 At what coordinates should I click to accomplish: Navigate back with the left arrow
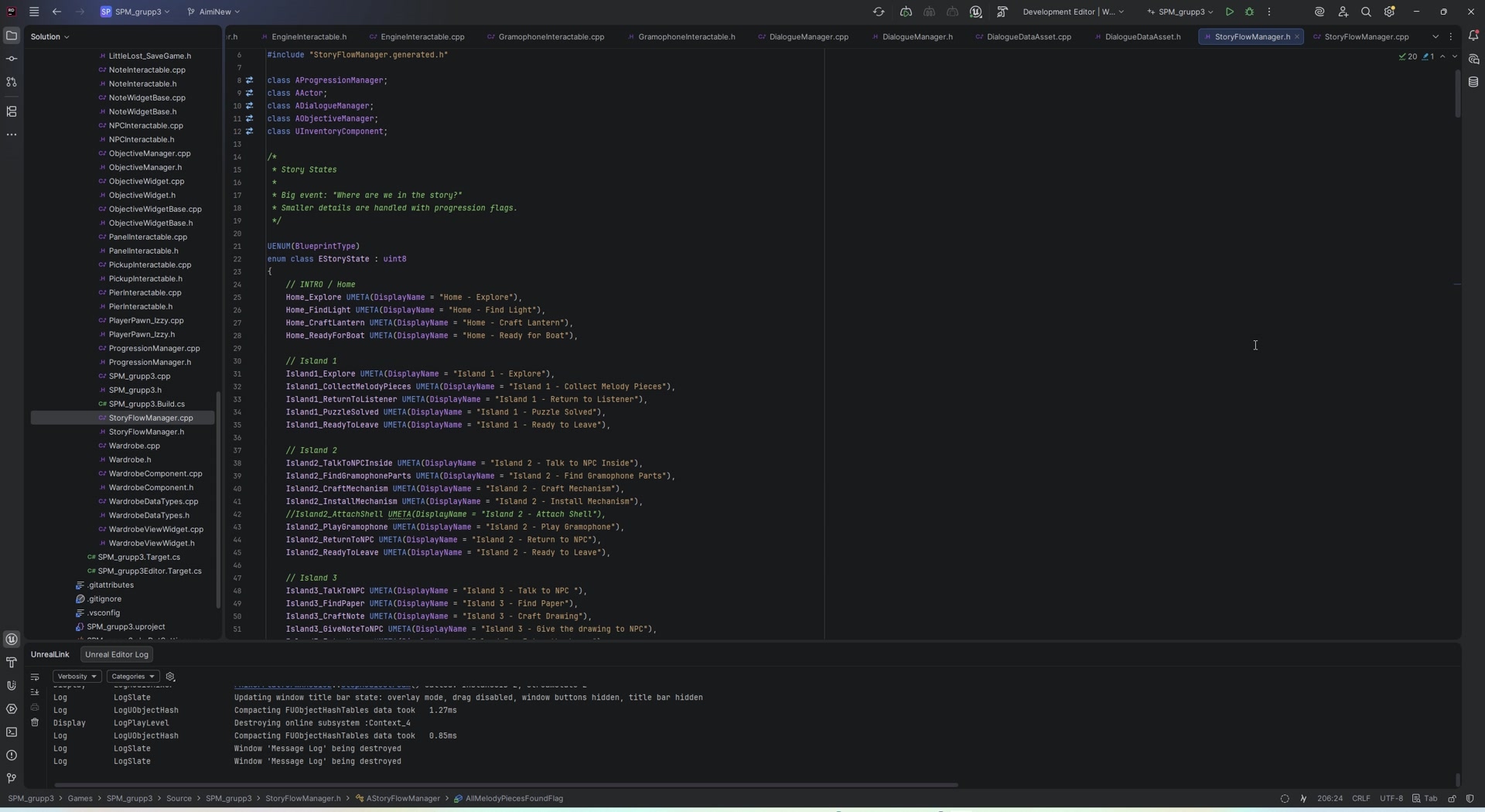pyautogui.click(x=56, y=12)
